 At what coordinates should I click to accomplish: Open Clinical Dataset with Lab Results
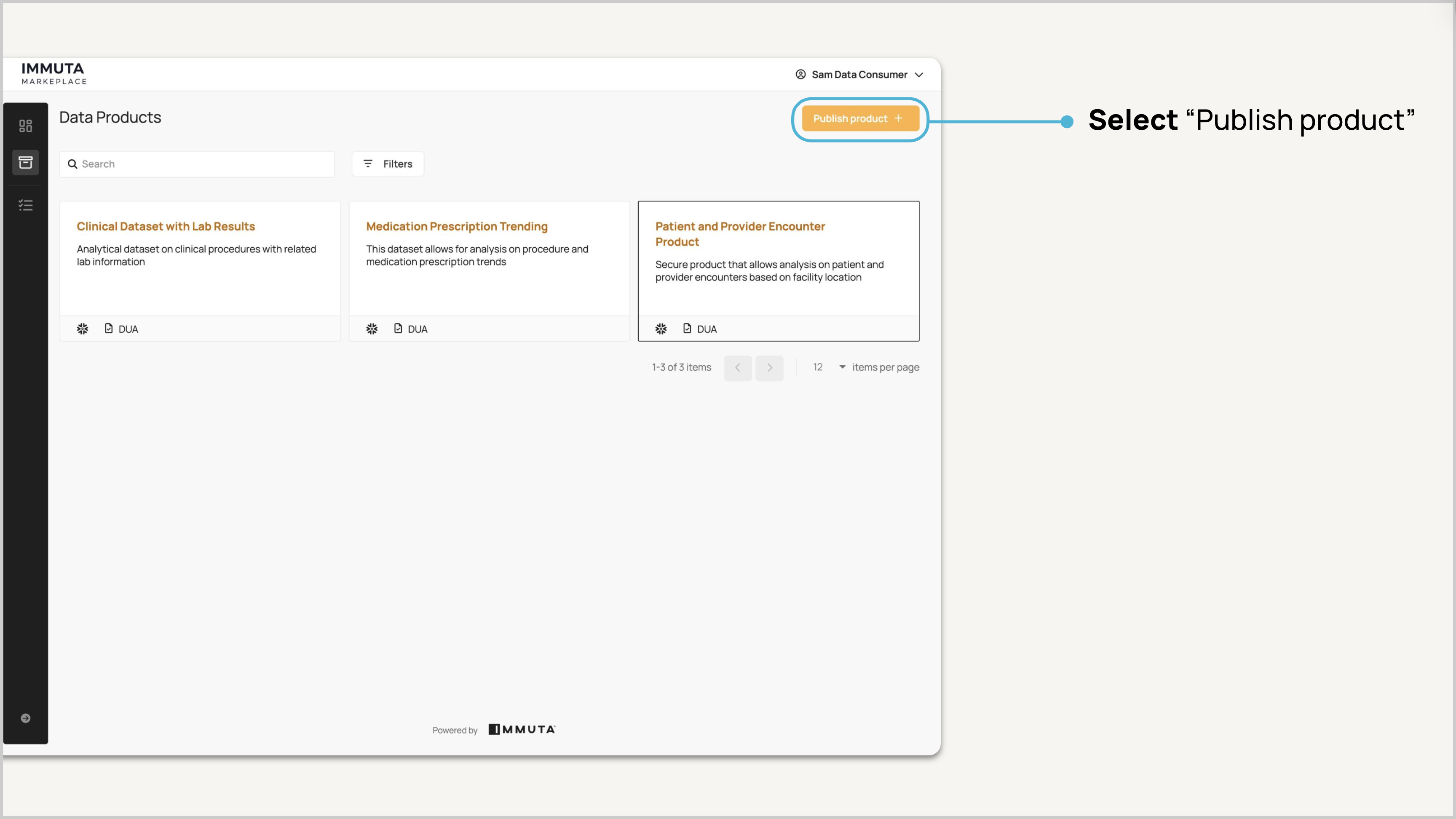coord(166,227)
